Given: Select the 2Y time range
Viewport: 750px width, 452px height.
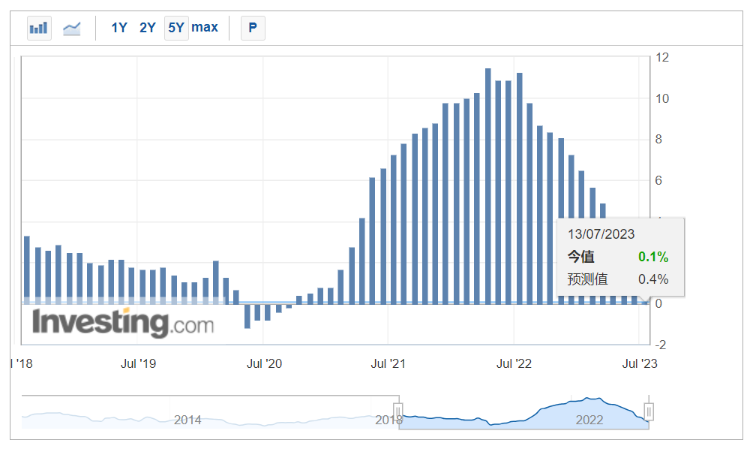Looking at the screenshot, I should [148, 28].
